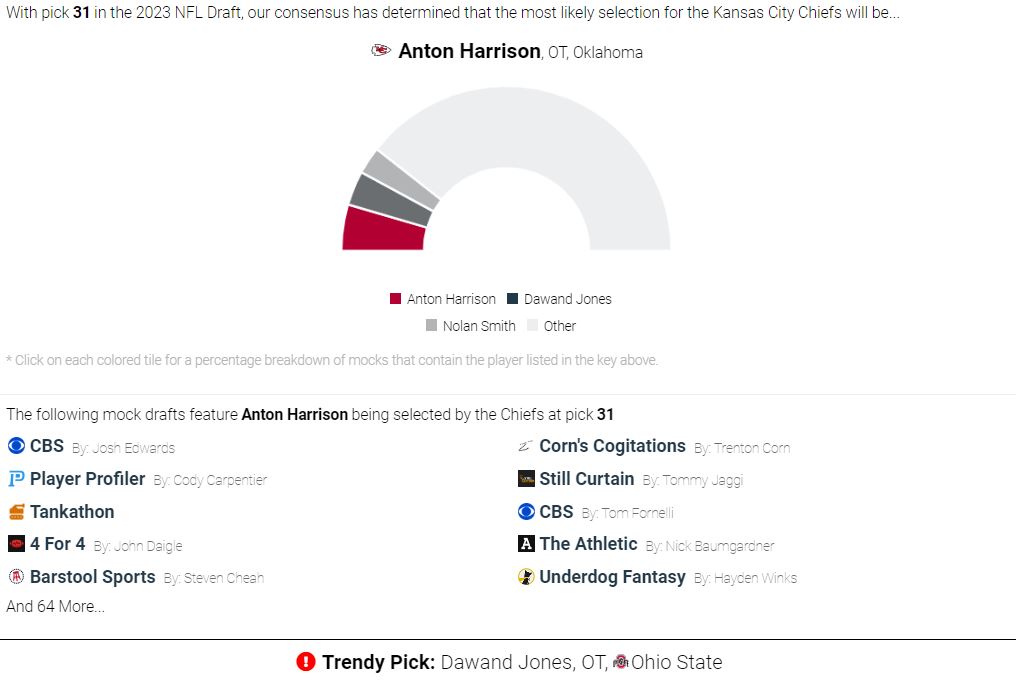Open Corn's Cogitations mock draft link
The width and height of the screenshot is (1016, 686).
click(x=612, y=446)
